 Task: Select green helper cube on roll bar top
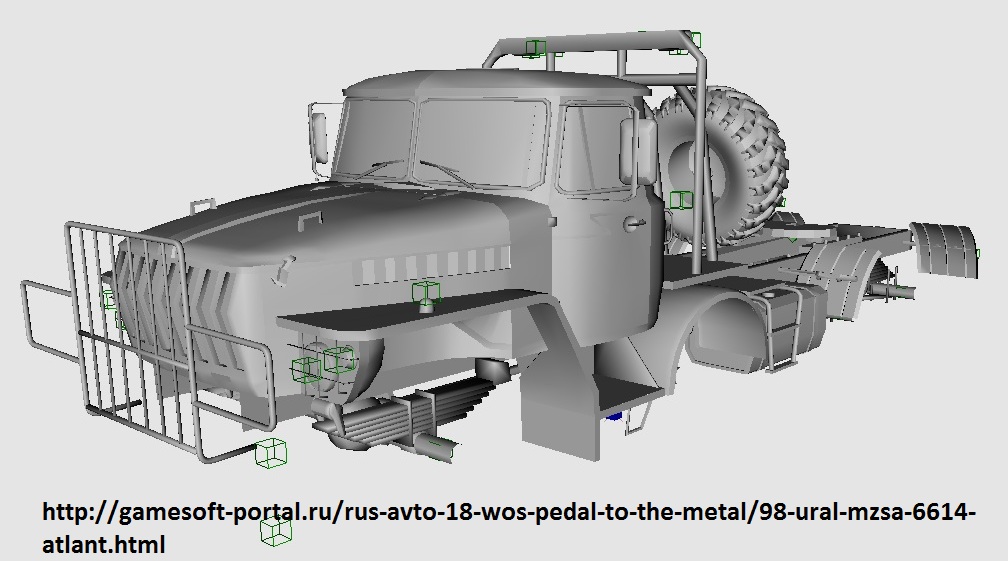pyautogui.click(x=535, y=49)
